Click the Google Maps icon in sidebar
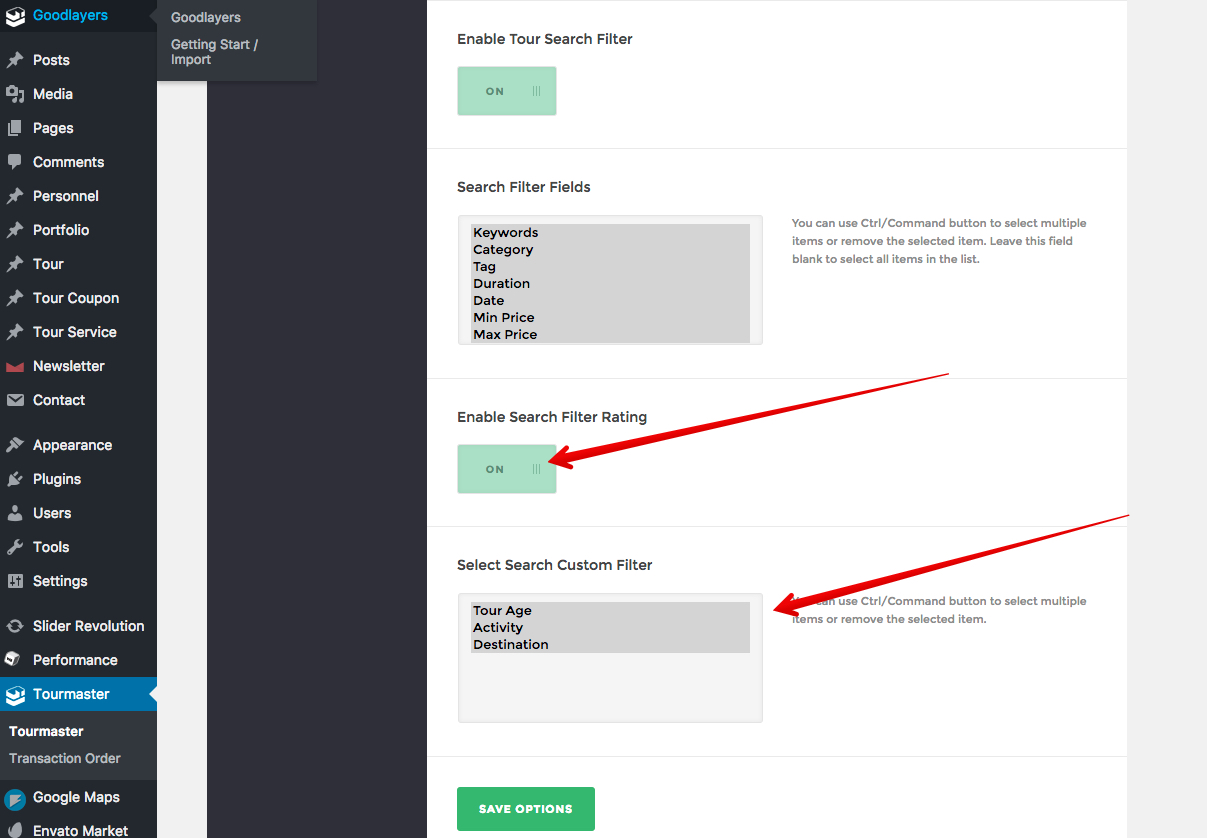The height and width of the screenshot is (838, 1207). (x=15, y=798)
